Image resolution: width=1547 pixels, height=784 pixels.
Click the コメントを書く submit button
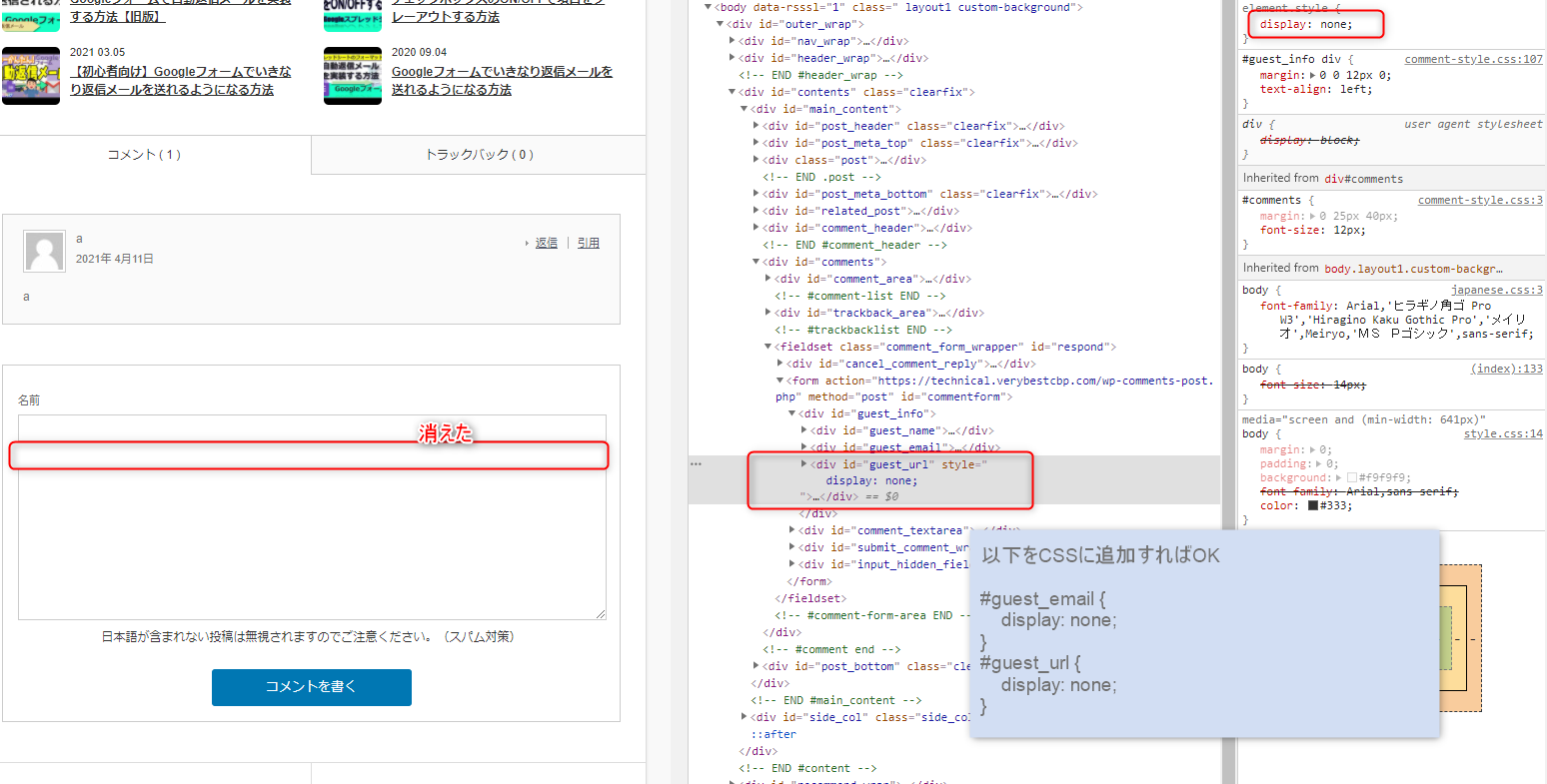pyautogui.click(x=311, y=687)
